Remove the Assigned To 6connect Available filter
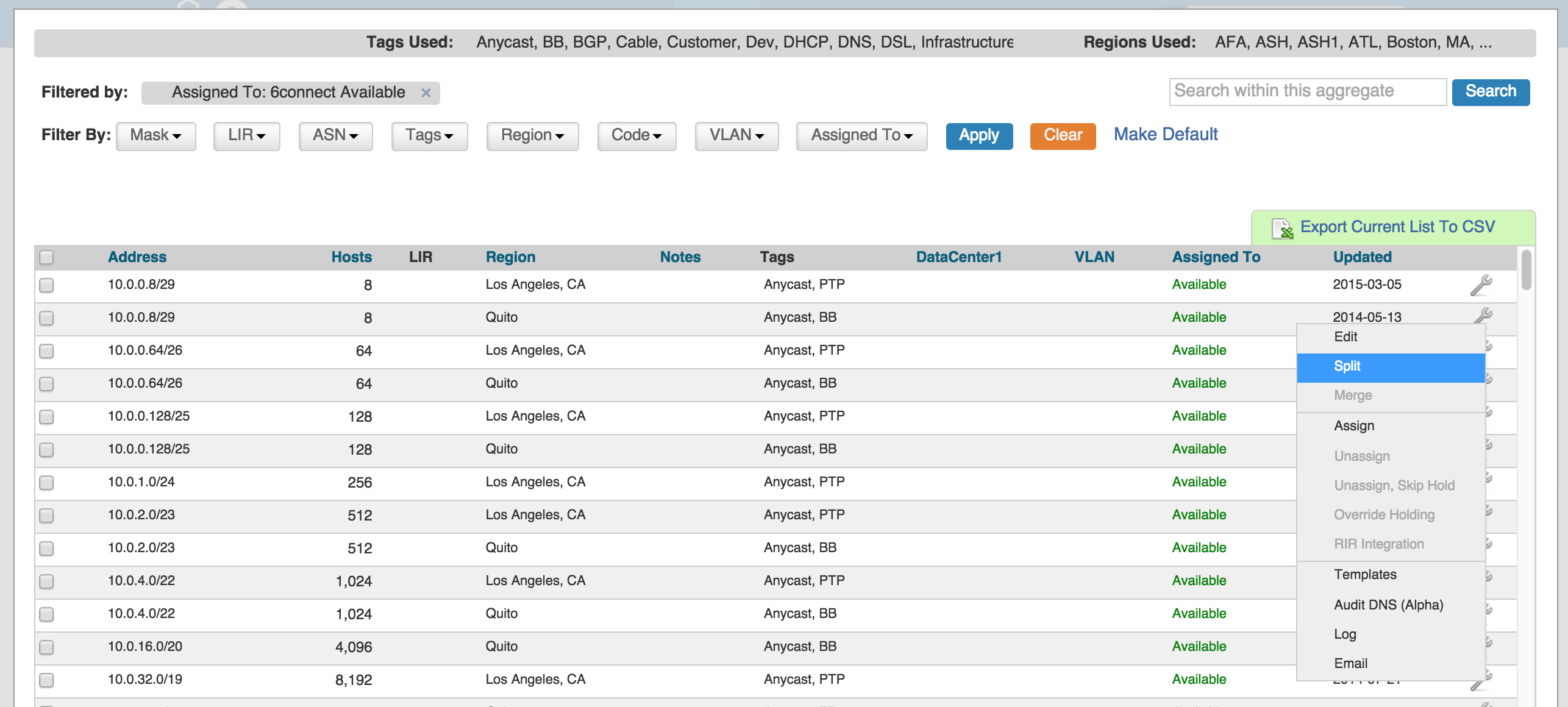 (426, 93)
